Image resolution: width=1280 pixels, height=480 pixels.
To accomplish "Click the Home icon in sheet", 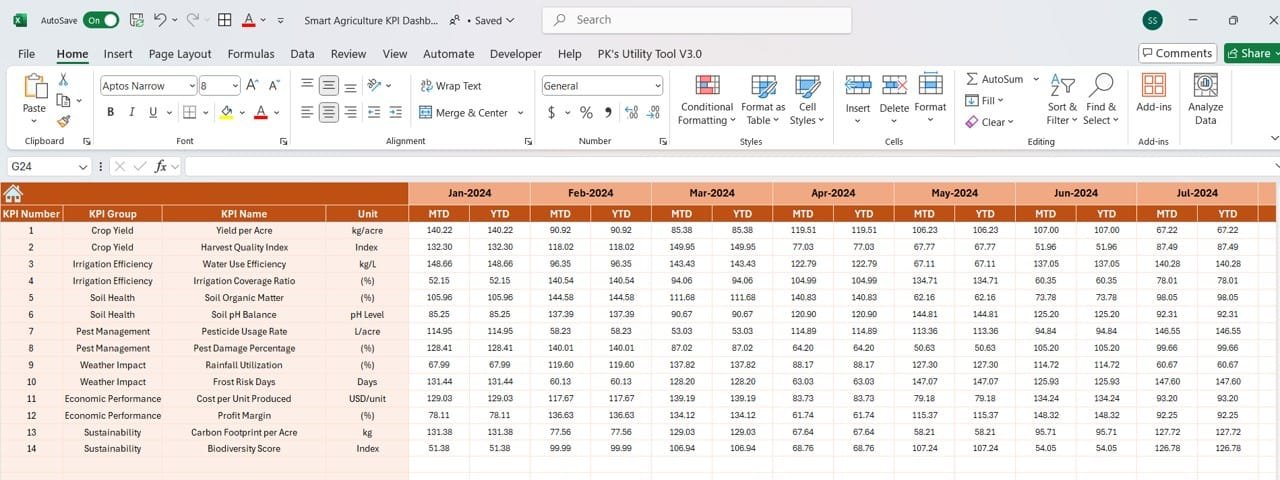I will pyautogui.click(x=13, y=193).
